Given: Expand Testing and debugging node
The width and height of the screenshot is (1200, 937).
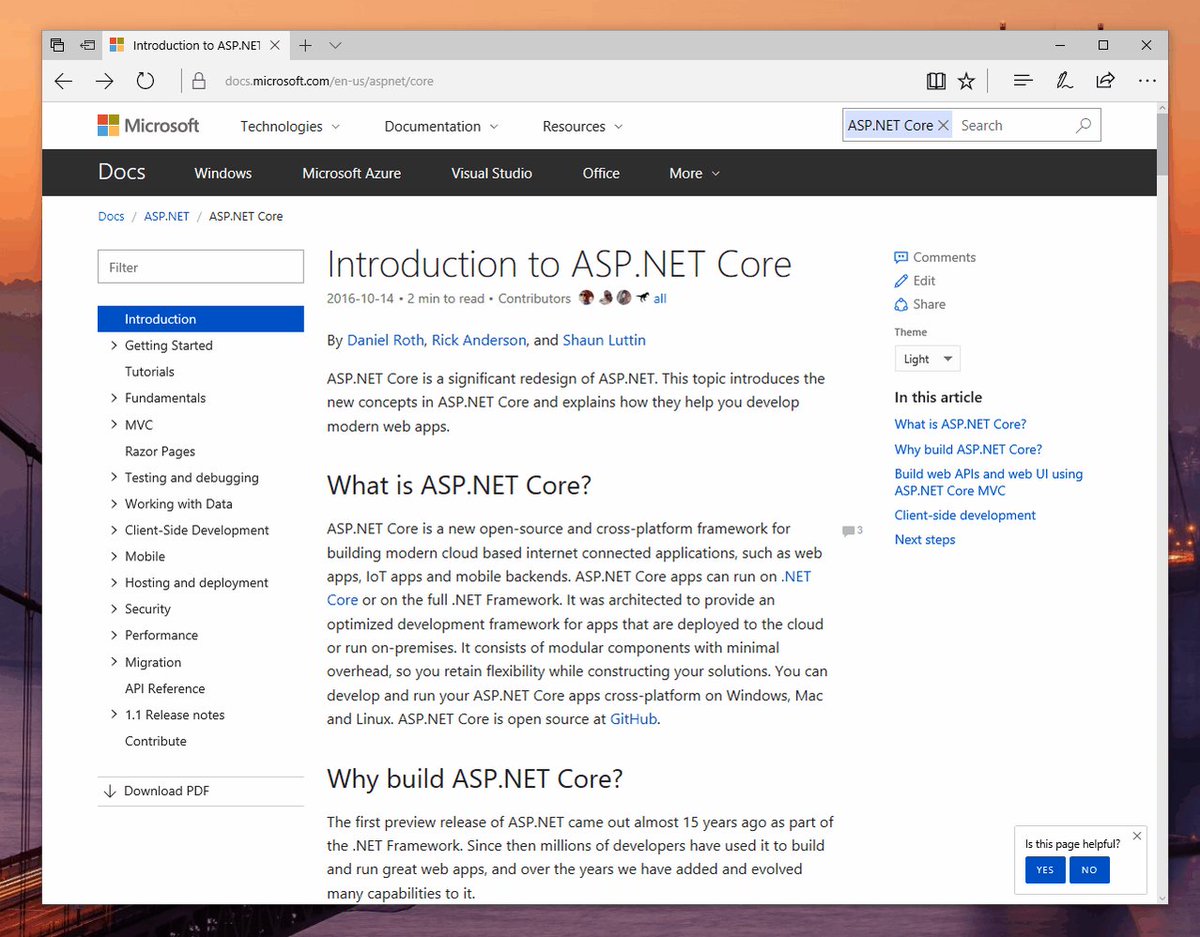Looking at the screenshot, I should (x=114, y=478).
